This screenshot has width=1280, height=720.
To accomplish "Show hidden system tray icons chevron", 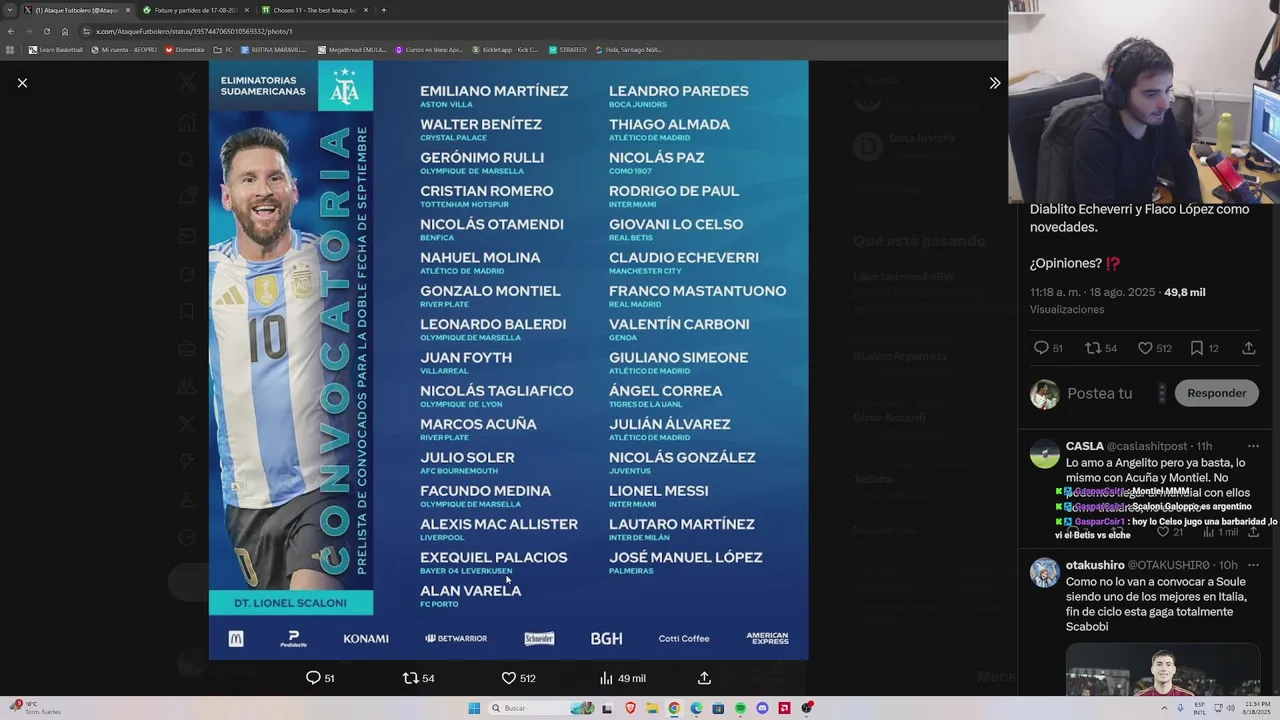I will [x=1164, y=708].
